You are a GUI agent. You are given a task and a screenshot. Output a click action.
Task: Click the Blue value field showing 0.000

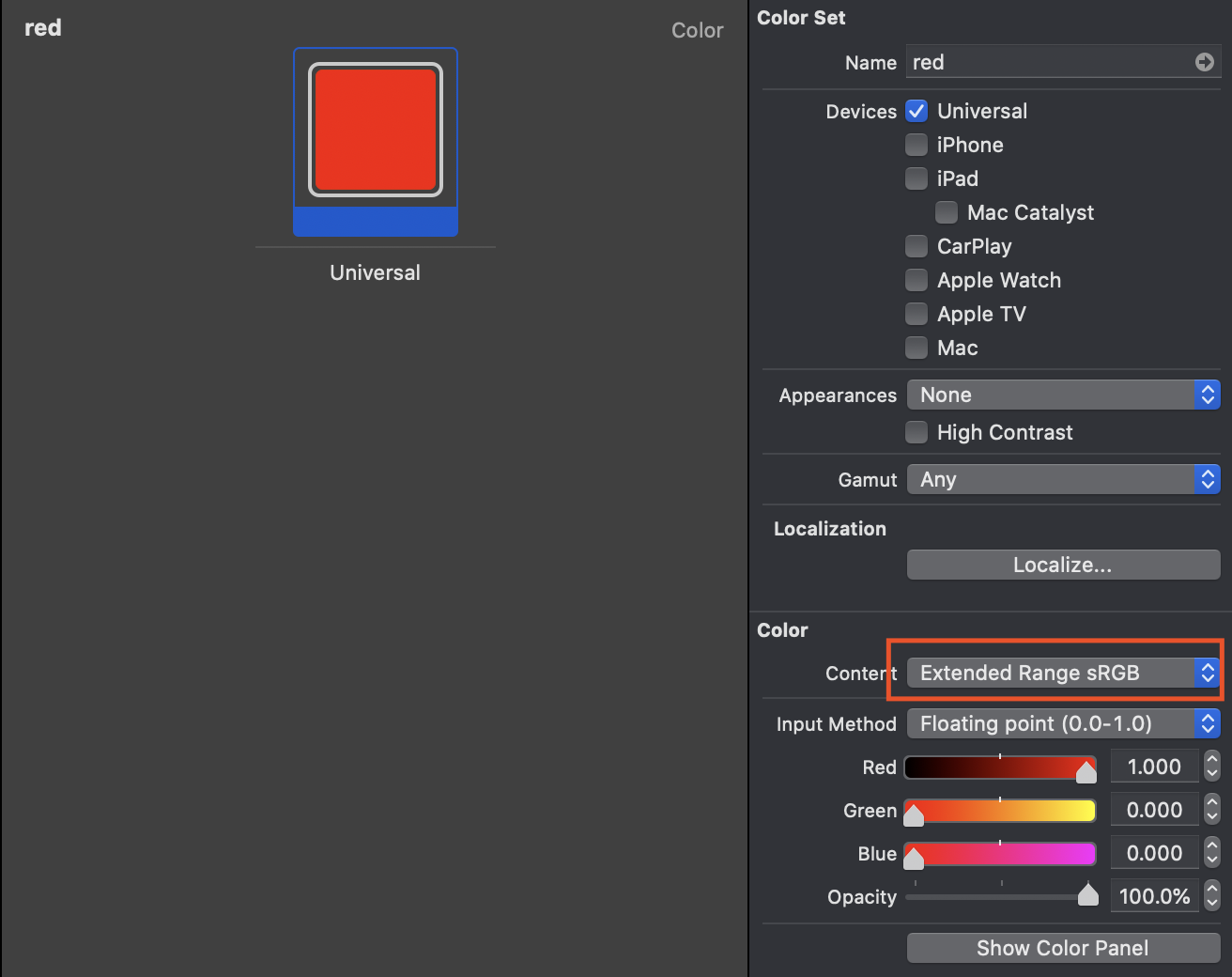(x=1154, y=853)
